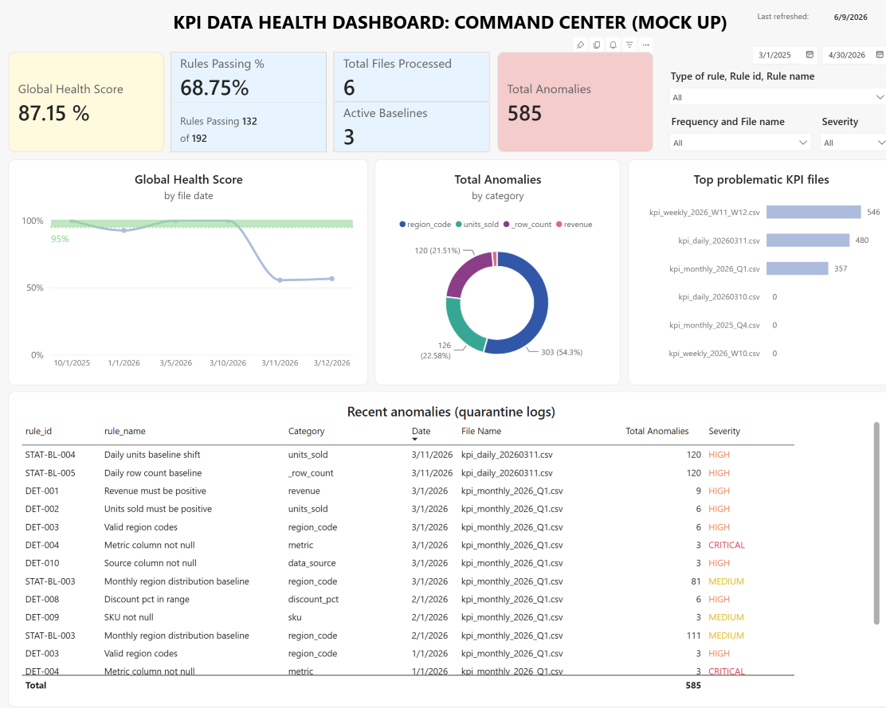Screen dimensions: 886x708
Task: Sort table by Severity column header
Action: click(x=724, y=431)
